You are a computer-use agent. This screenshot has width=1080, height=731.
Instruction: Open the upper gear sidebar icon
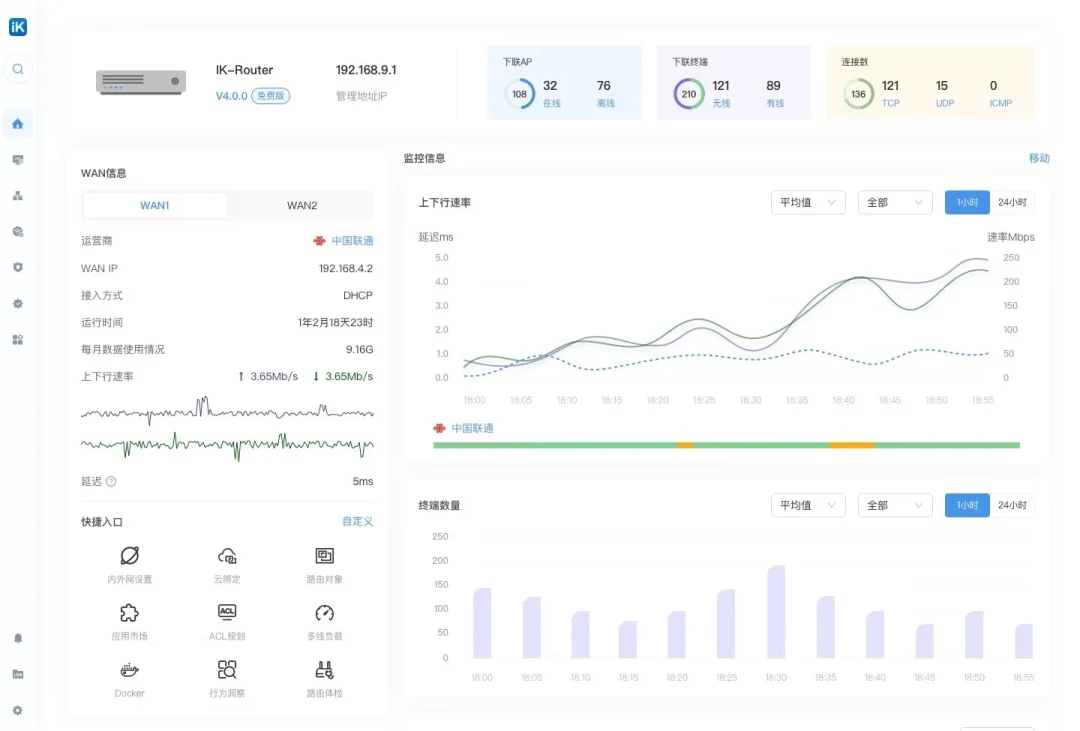pyautogui.click(x=18, y=303)
